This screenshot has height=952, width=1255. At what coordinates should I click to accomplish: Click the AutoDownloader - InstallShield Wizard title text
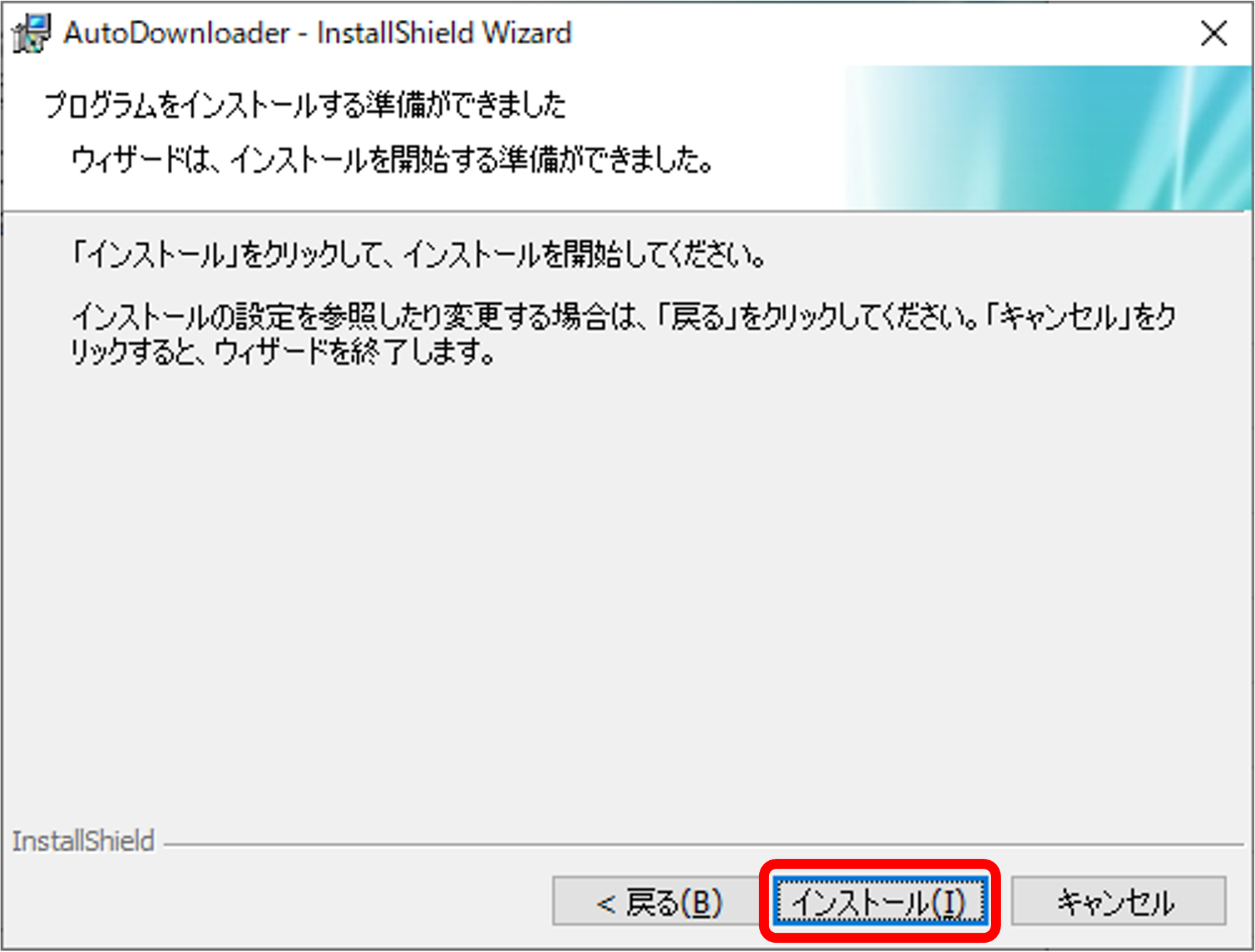pos(317,33)
